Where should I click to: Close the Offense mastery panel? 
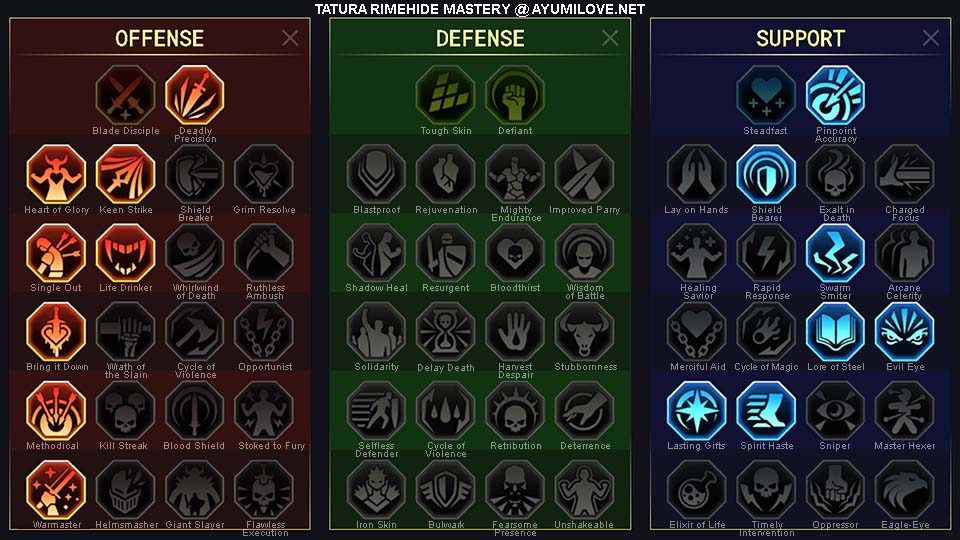[x=290, y=38]
